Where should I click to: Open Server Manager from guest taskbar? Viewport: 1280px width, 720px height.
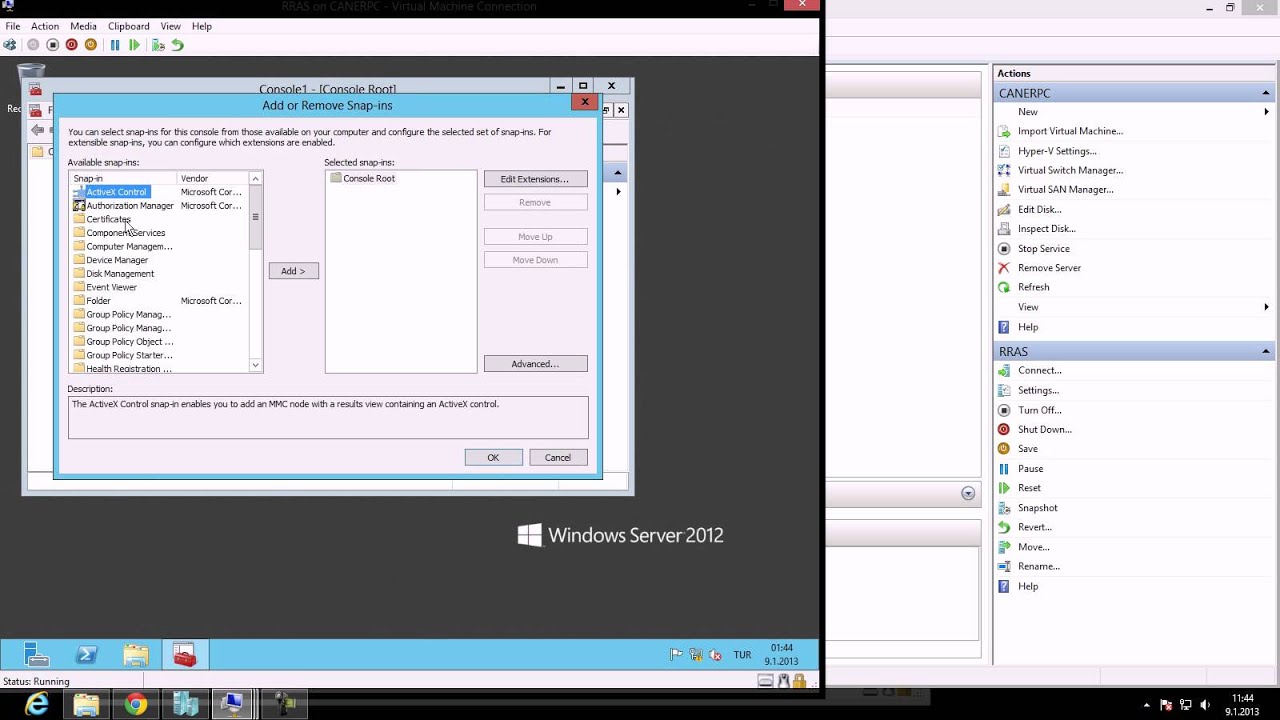tap(37, 655)
